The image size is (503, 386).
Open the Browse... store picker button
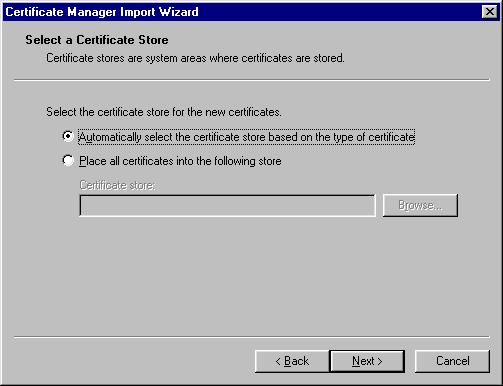click(x=420, y=205)
